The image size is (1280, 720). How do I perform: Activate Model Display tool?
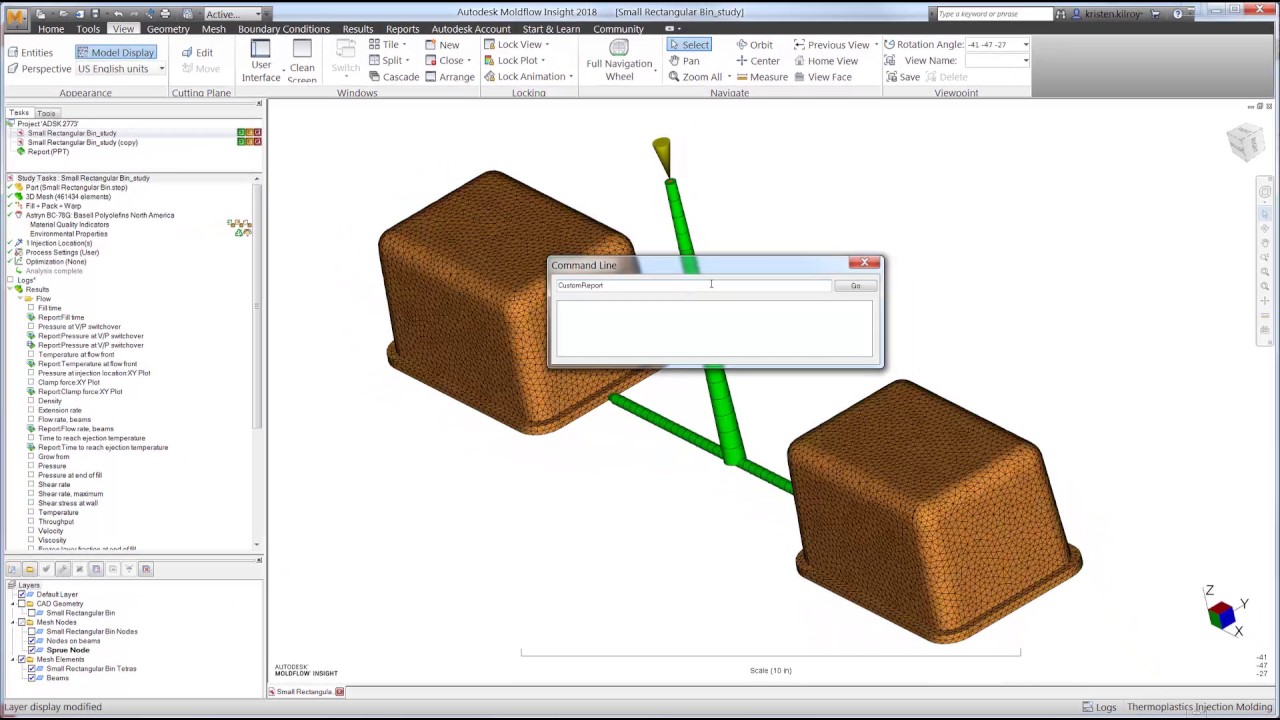tap(115, 52)
